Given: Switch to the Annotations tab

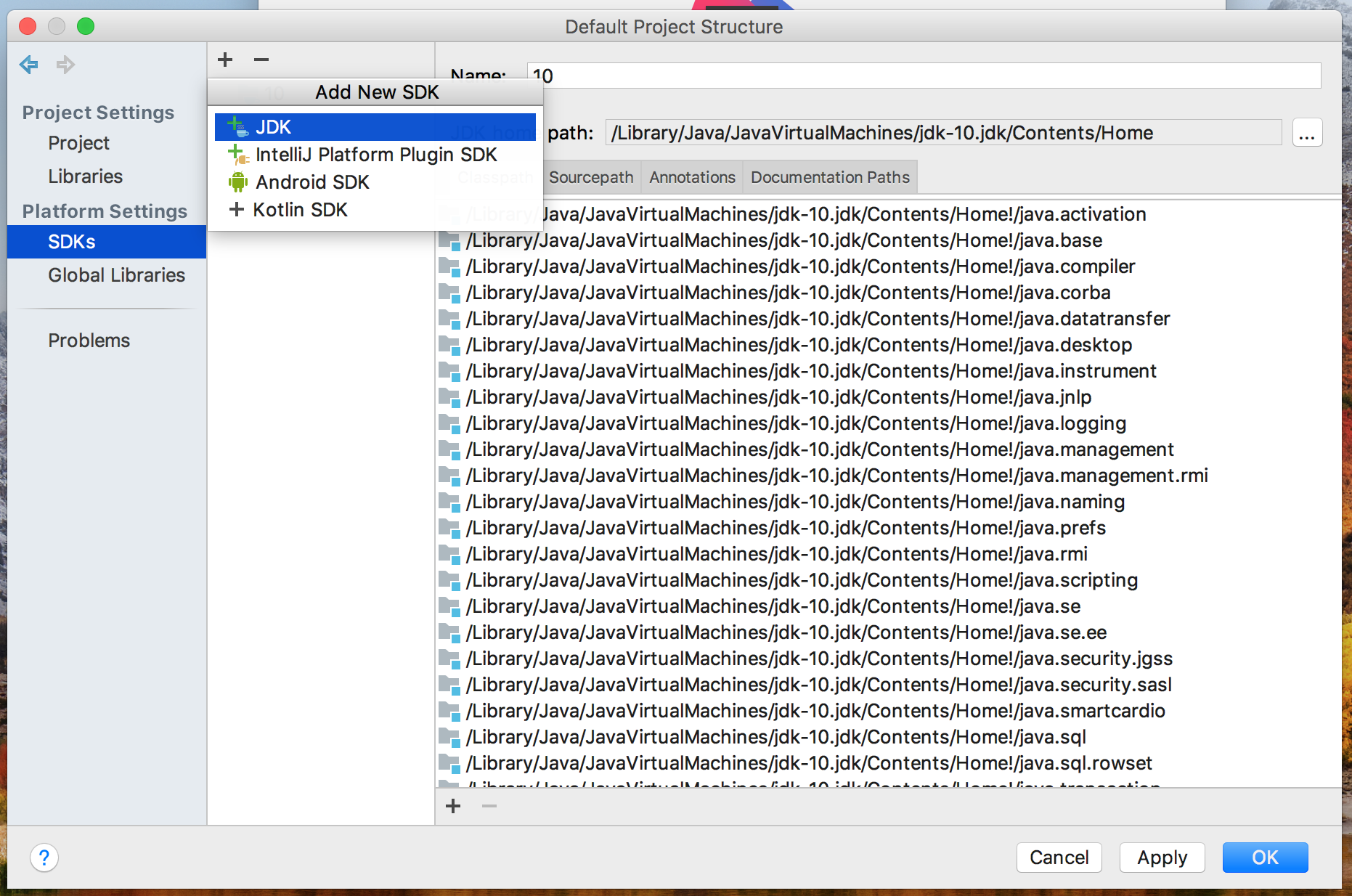Looking at the screenshot, I should tap(692, 177).
